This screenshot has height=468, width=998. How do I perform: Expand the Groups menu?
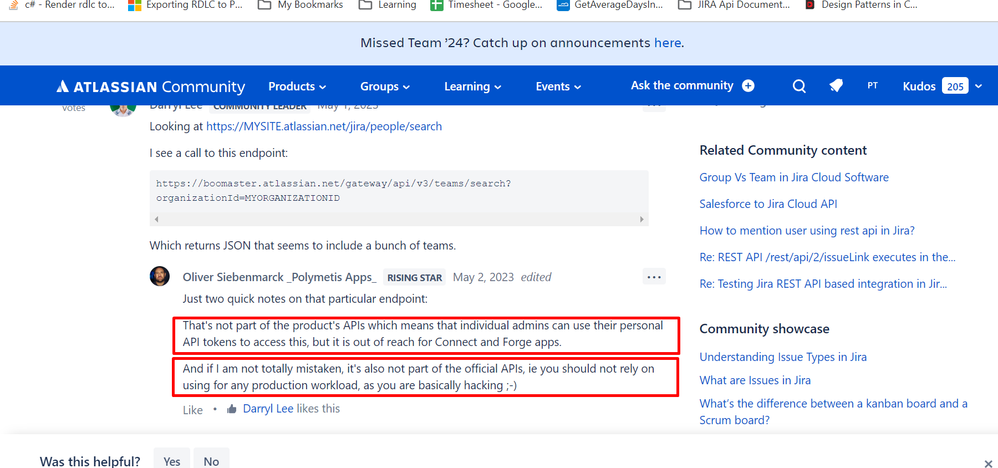(385, 87)
